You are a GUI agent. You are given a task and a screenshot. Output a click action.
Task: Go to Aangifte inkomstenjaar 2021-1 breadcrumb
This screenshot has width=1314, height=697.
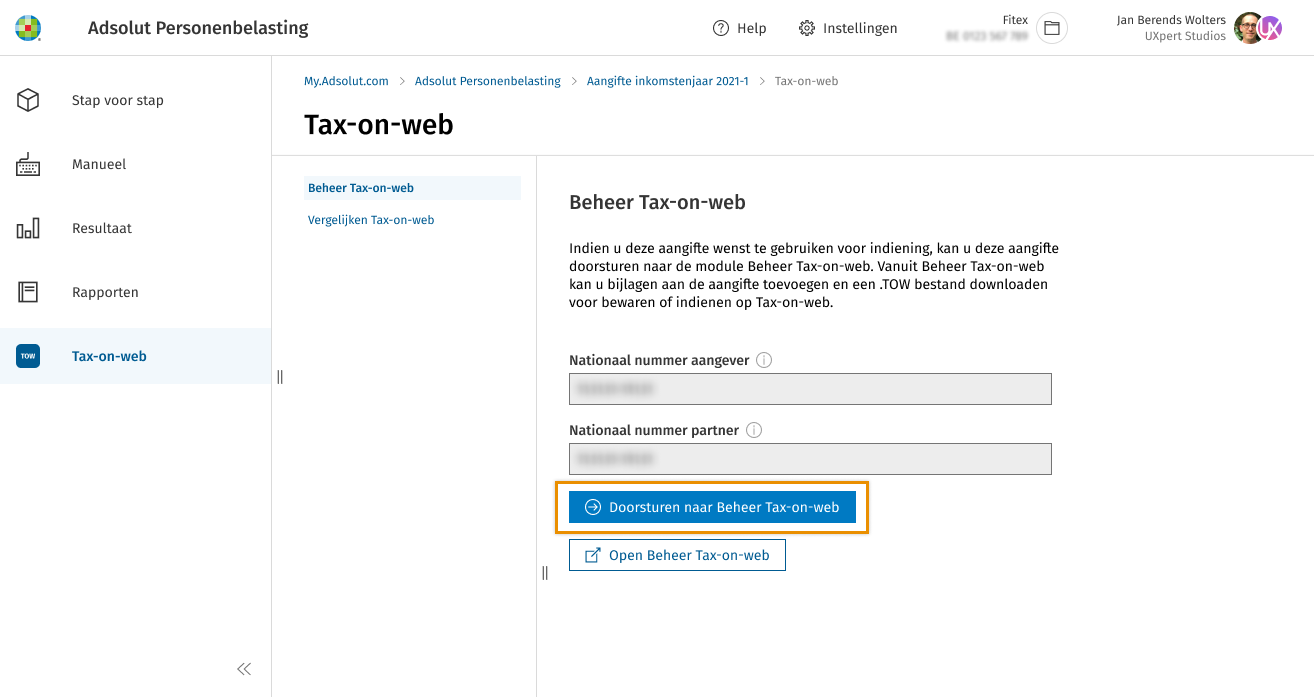[x=667, y=81]
